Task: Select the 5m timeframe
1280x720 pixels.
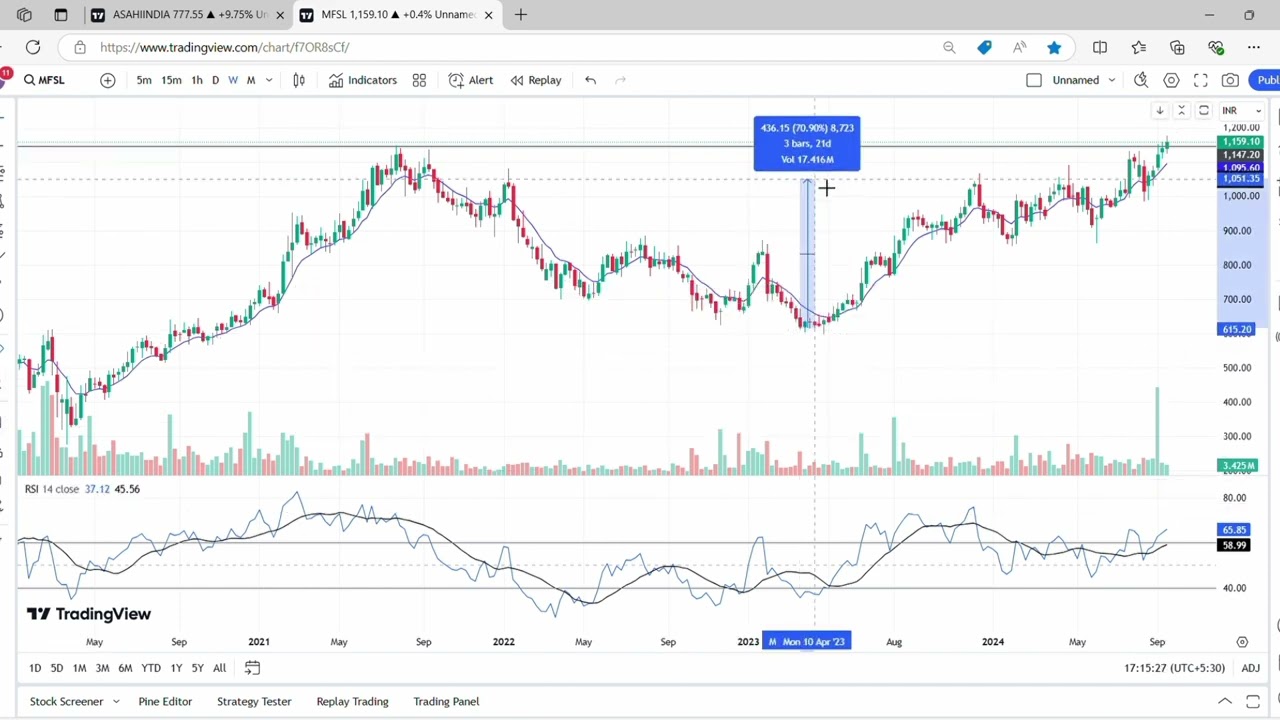Action: (144, 80)
